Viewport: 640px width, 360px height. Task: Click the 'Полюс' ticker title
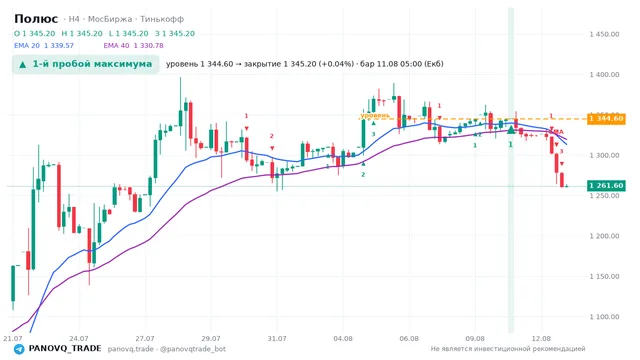coord(36,19)
